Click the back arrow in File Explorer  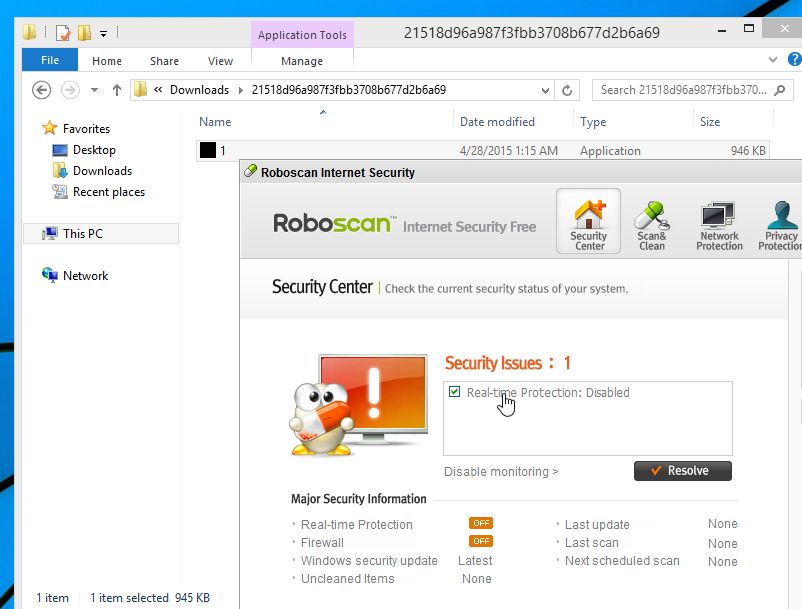(41, 90)
